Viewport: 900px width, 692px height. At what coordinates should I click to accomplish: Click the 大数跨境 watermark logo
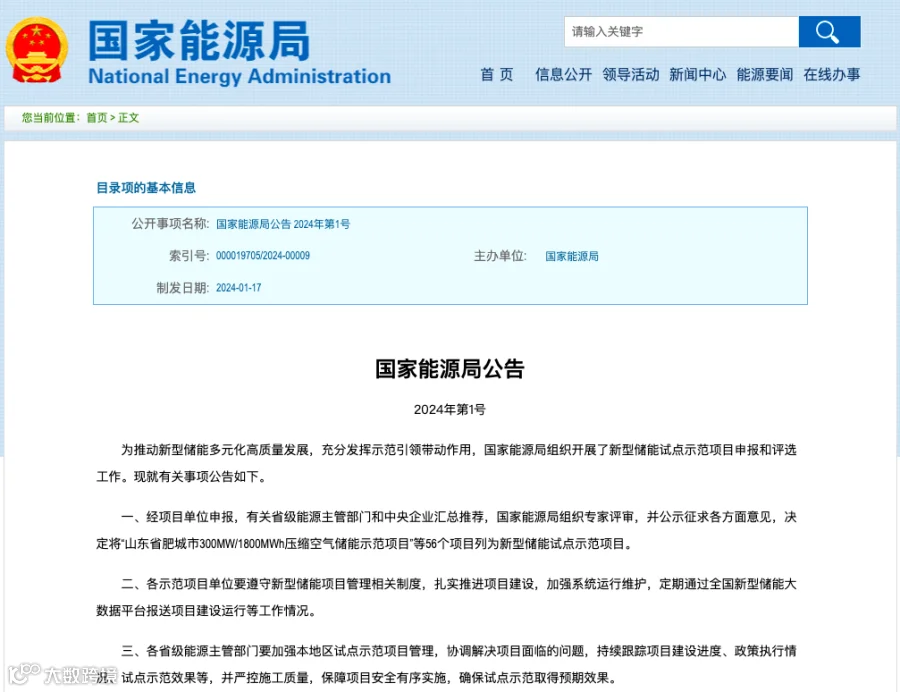(x=63, y=674)
